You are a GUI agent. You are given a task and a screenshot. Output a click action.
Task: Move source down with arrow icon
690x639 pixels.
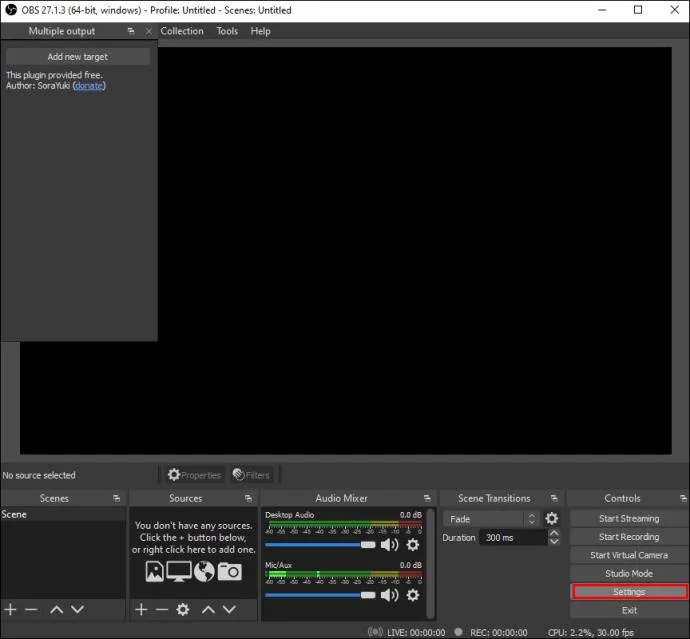(x=229, y=610)
